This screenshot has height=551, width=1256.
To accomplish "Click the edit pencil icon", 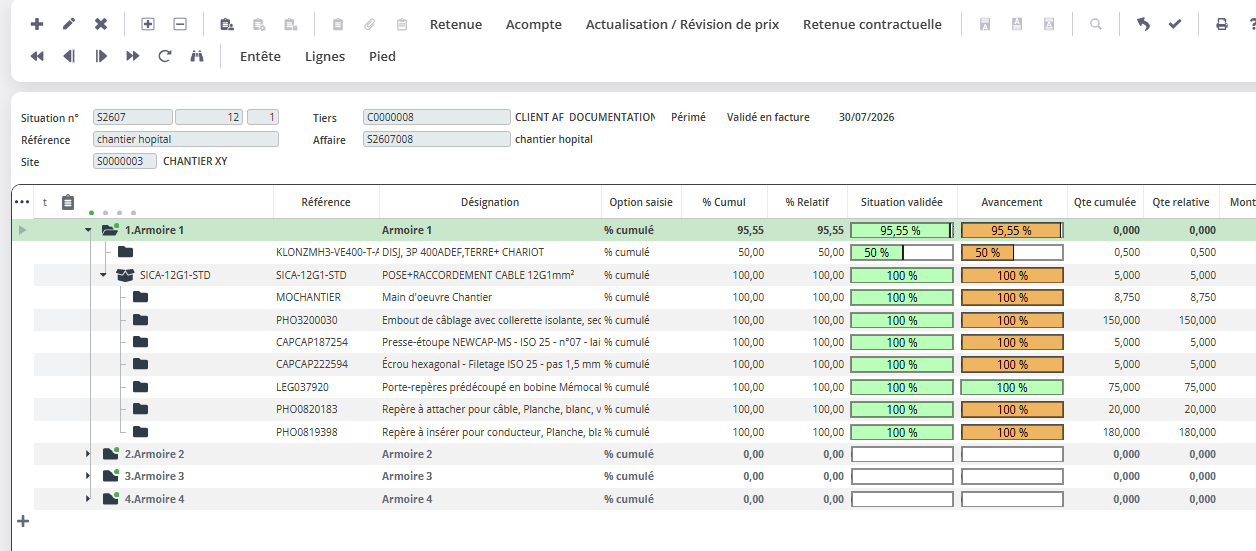I will pos(69,24).
